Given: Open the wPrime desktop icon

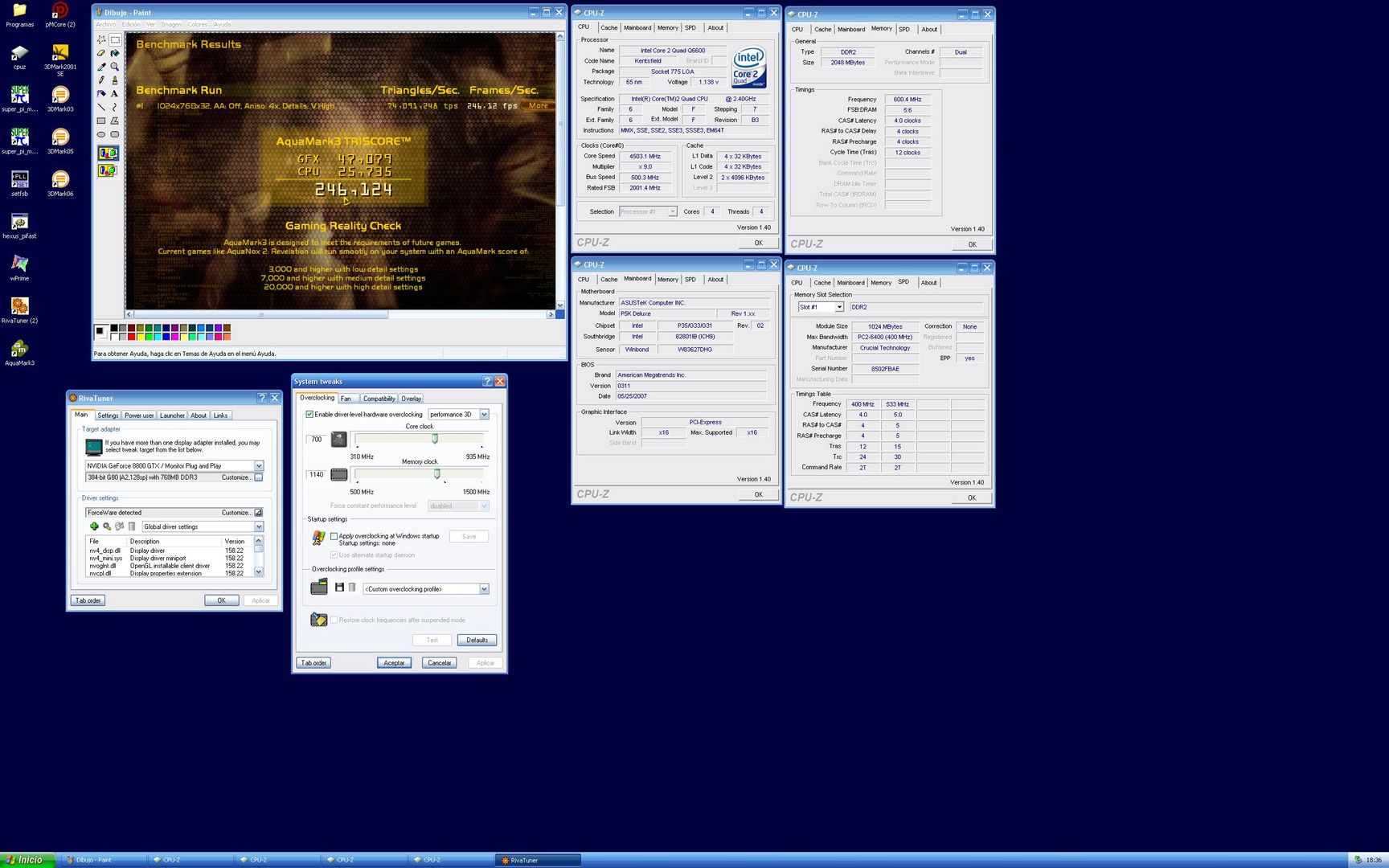Looking at the screenshot, I should (19, 267).
